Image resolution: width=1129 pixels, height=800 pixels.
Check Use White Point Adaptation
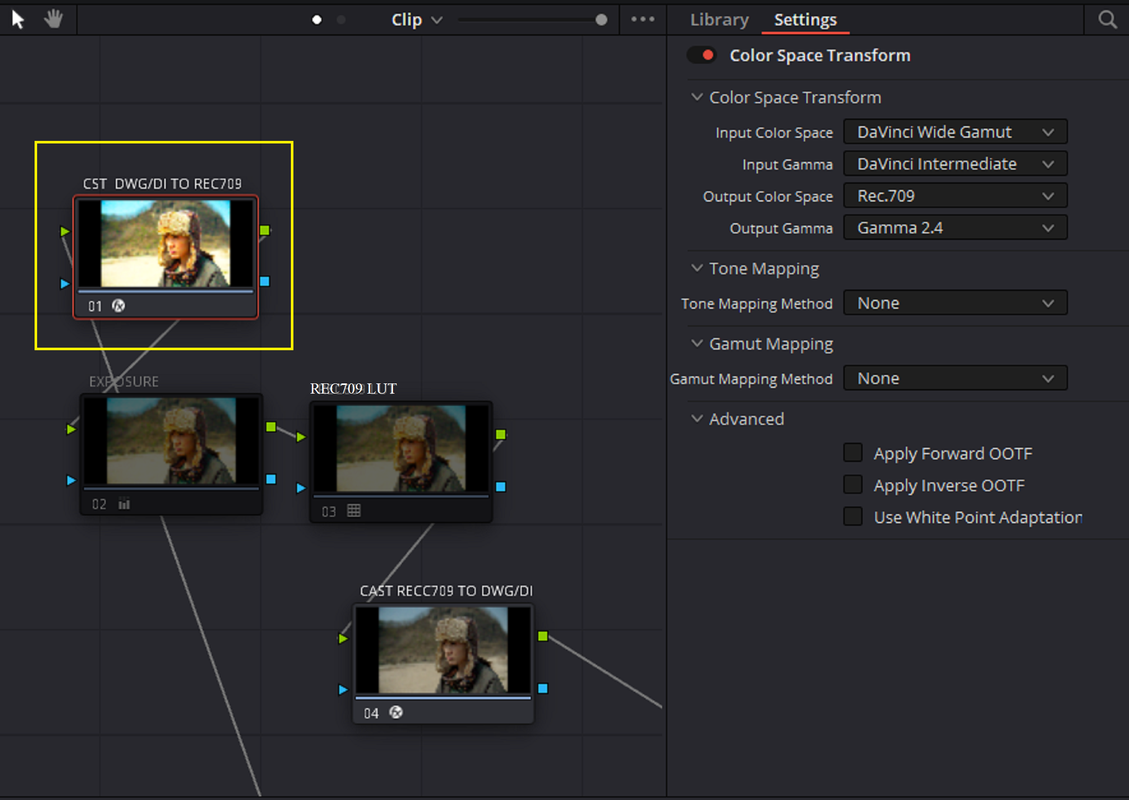tap(853, 516)
